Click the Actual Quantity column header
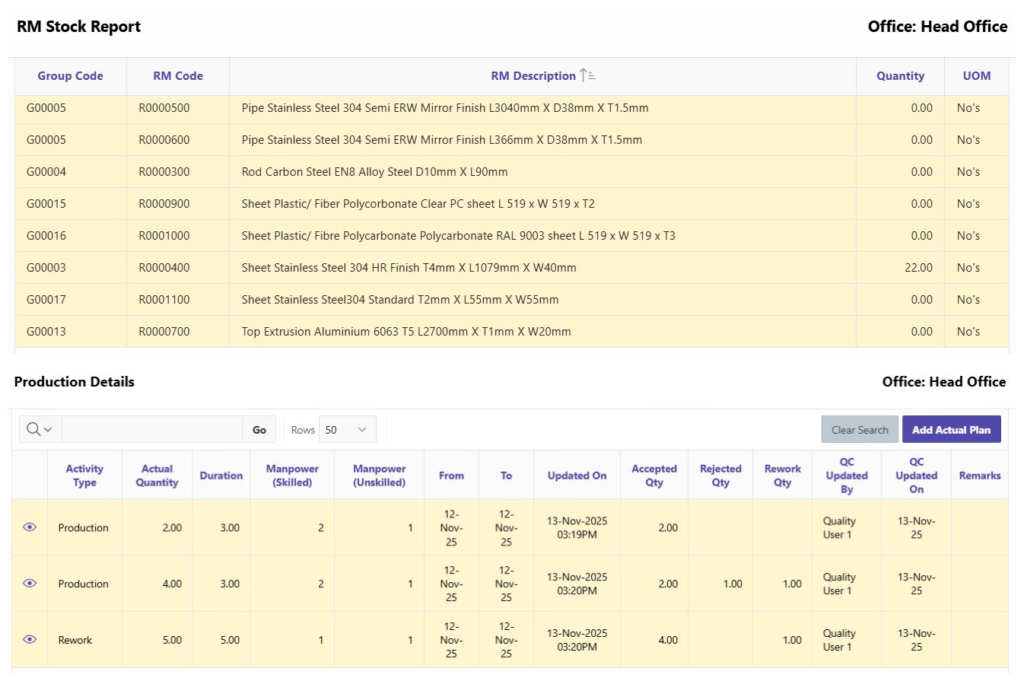This screenshot has width=1024, height=681. tap(157, 475)
